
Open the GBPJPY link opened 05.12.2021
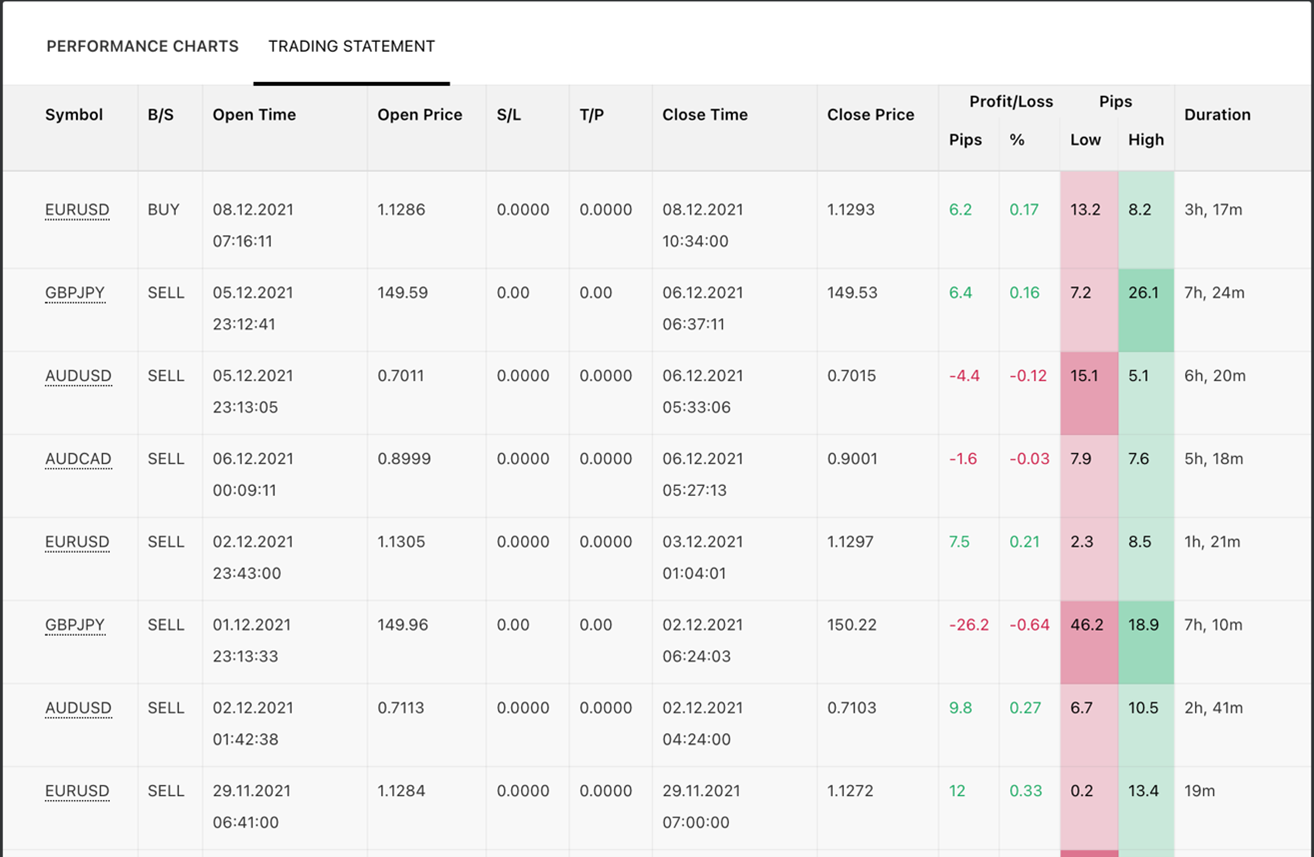click(x=75, y=293)
